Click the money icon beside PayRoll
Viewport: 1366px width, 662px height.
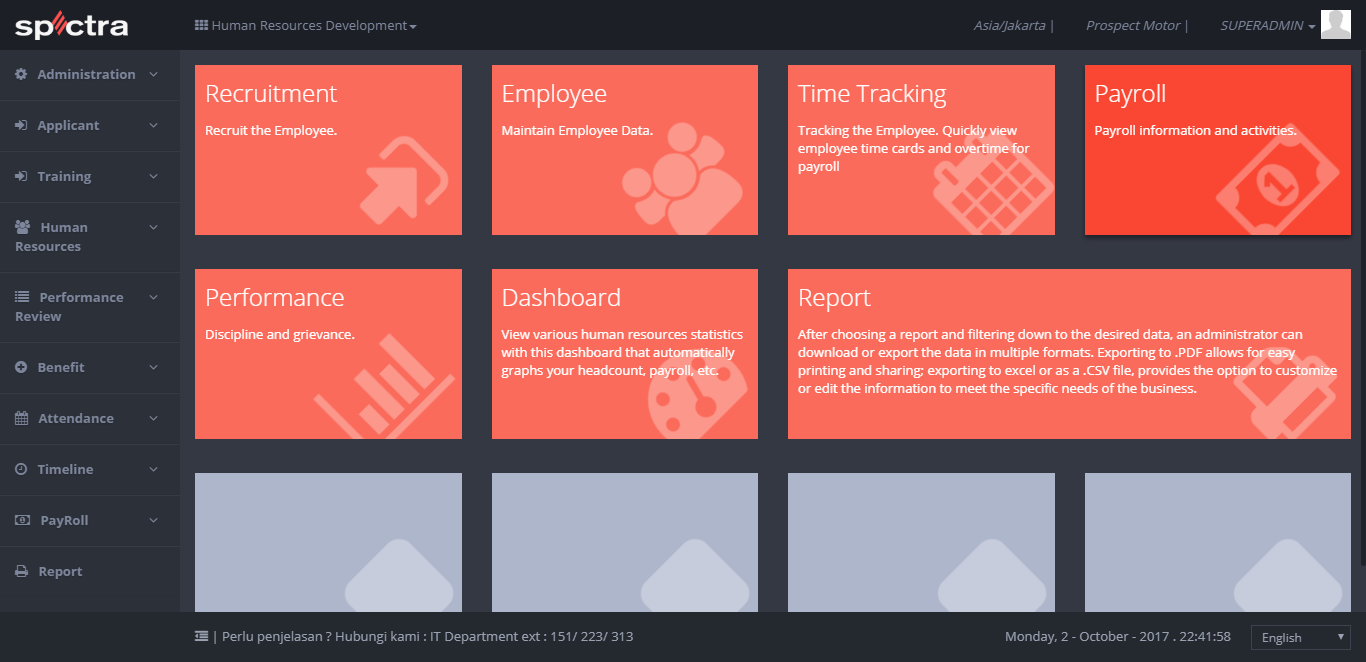click(x=22, y=520)
